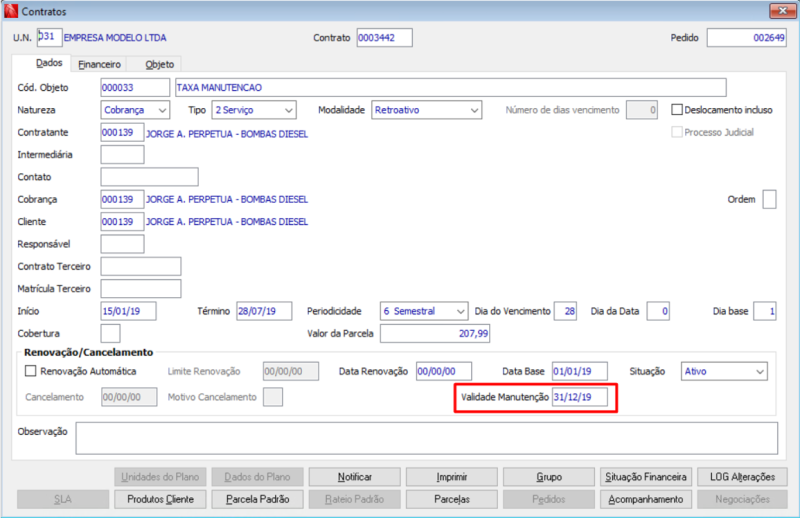Focus the Contratante code field
Image resolution: width=800 pixels, height=518 pixels.
[x=122, y=132]
